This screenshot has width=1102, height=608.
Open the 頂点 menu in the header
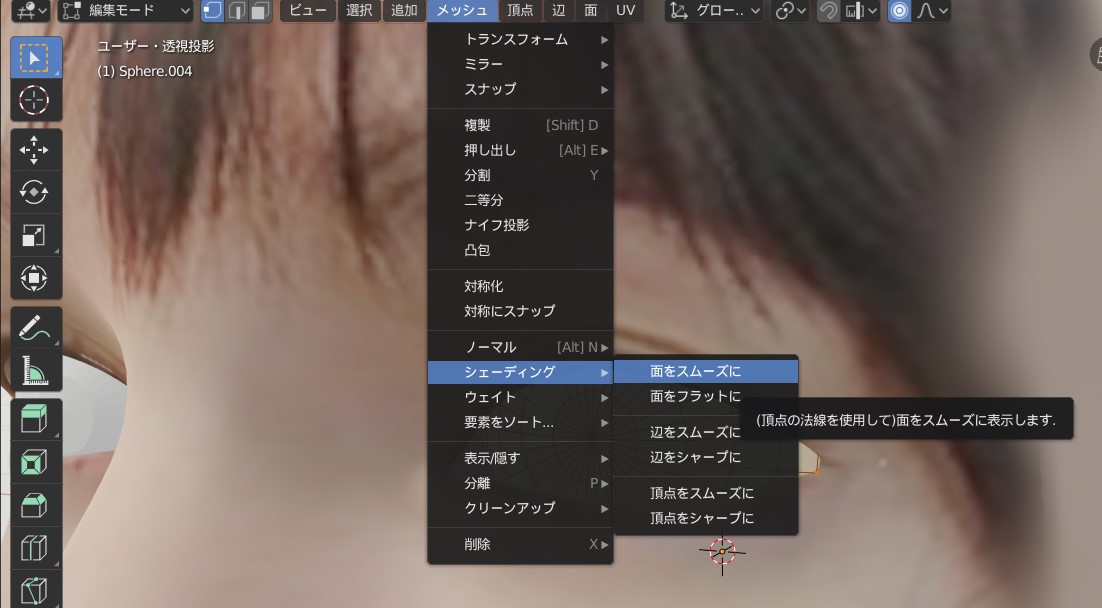(x=521, y=11)
